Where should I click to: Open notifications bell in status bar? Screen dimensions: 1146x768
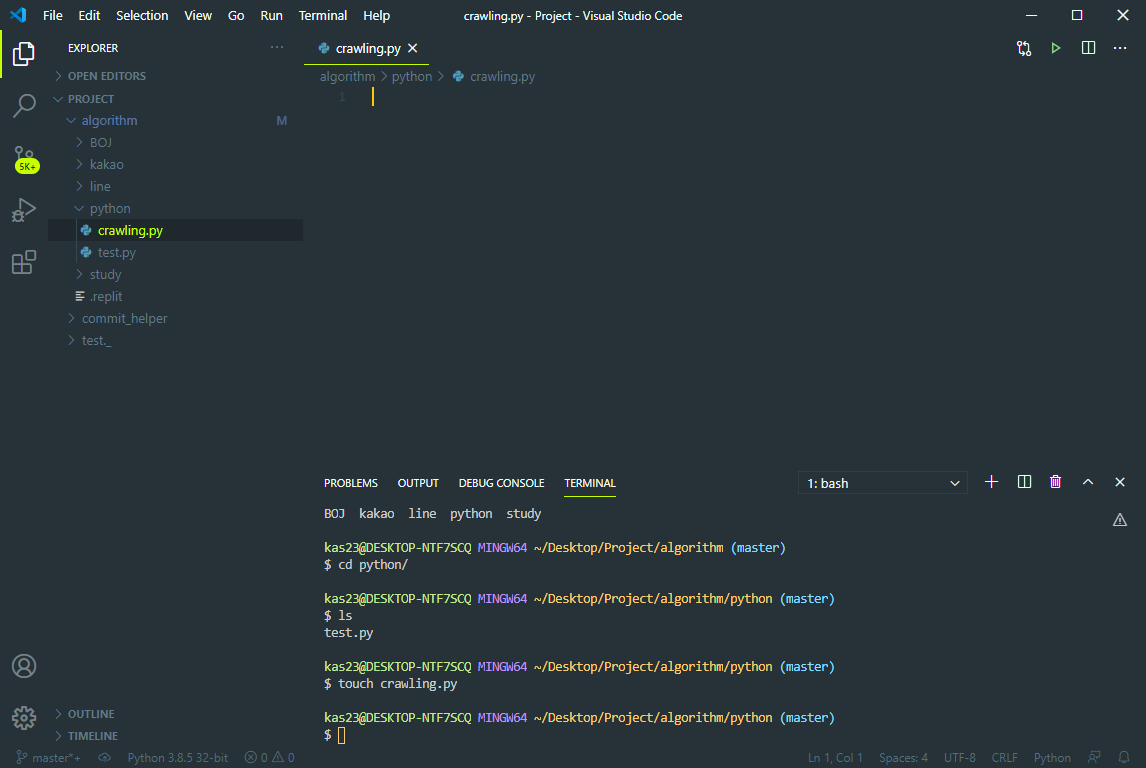click(1124, 757)
